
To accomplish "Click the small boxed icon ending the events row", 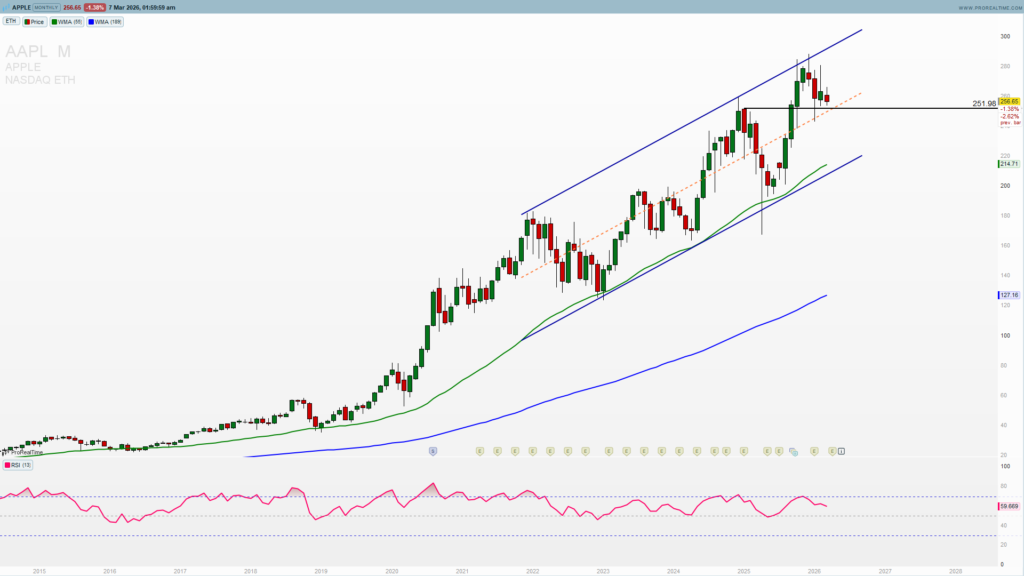I will tap(841, 450).
